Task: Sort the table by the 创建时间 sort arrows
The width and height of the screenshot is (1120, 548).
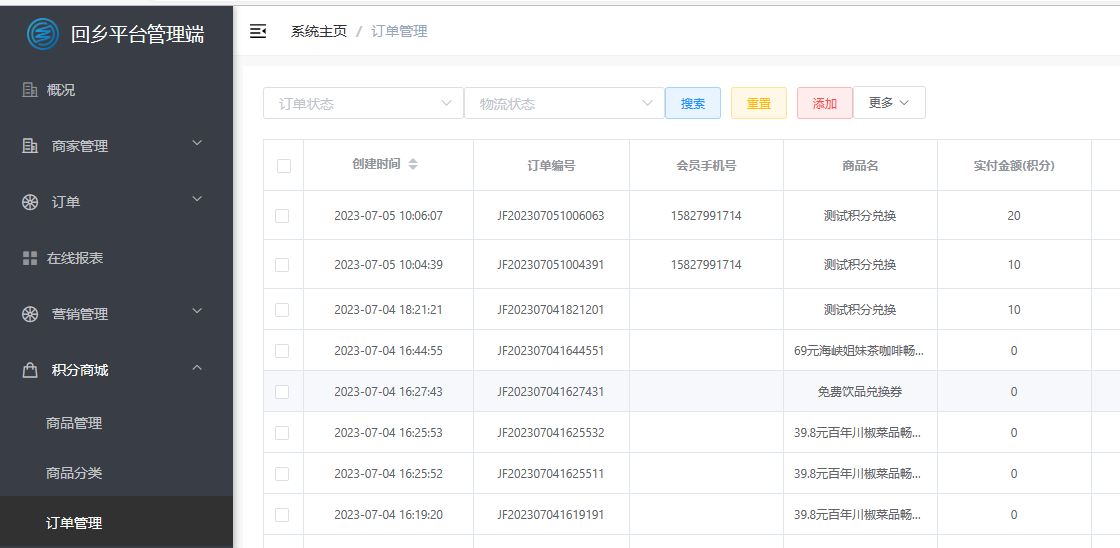Action: coord(413,164)
